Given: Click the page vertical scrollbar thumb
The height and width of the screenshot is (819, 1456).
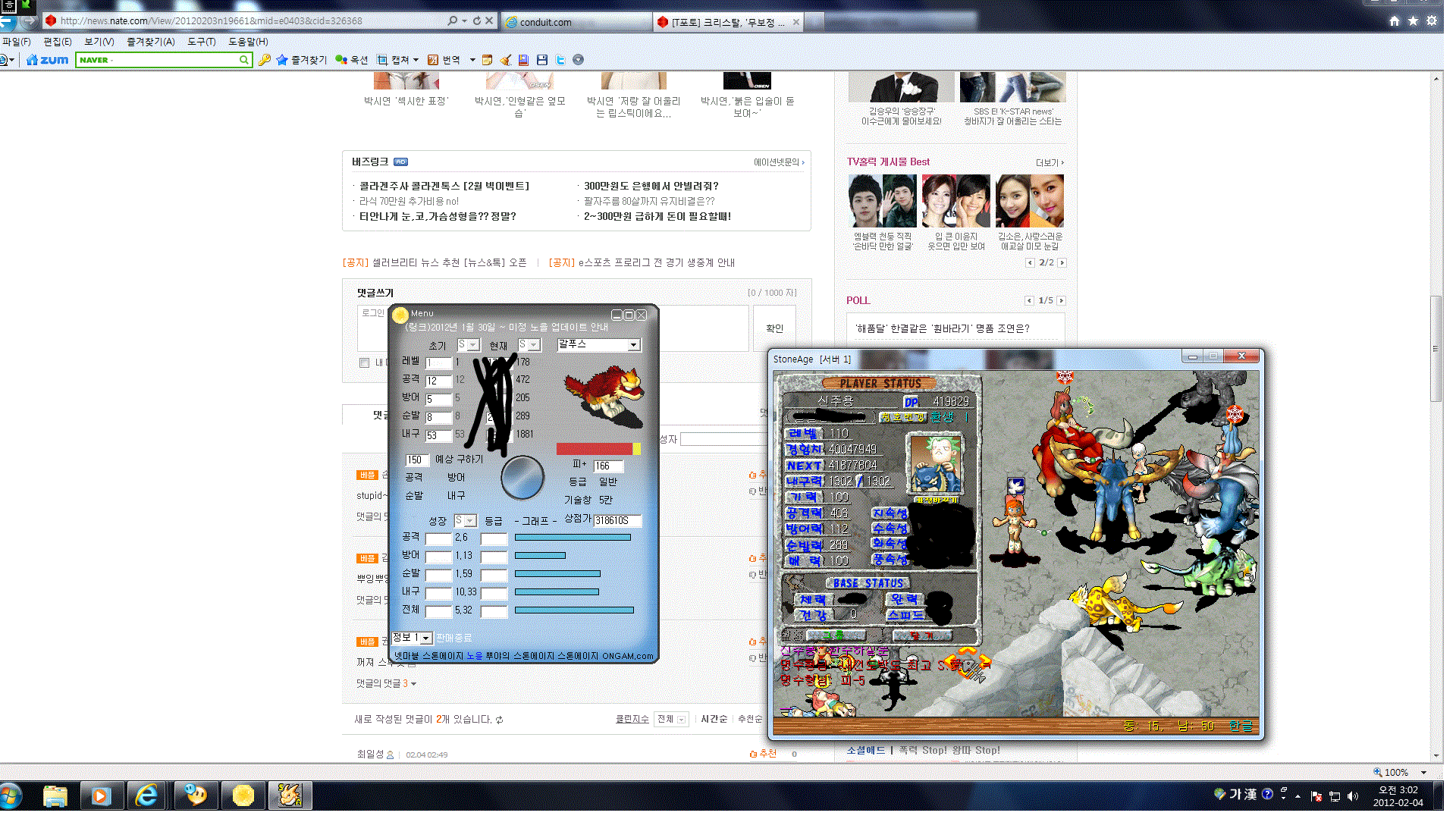Looking at the screenshot, I should point(1436,349).
